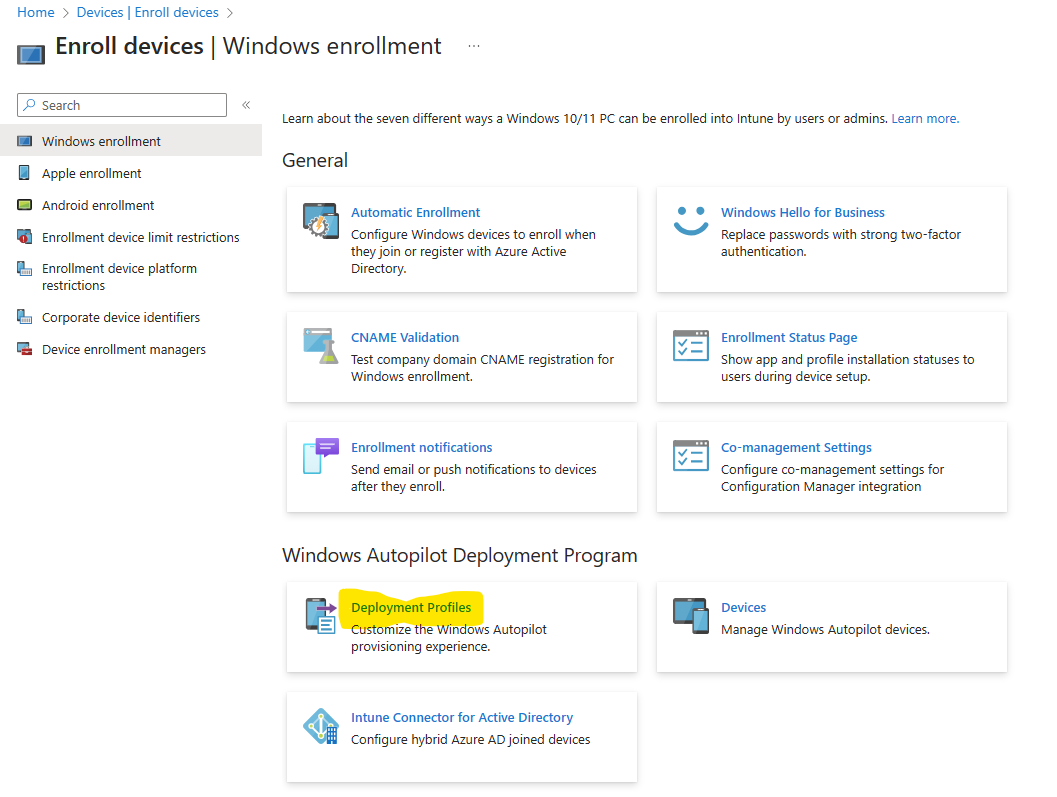
Task: Open Intune Connector for Active Directory link
Action: (462, 717)
